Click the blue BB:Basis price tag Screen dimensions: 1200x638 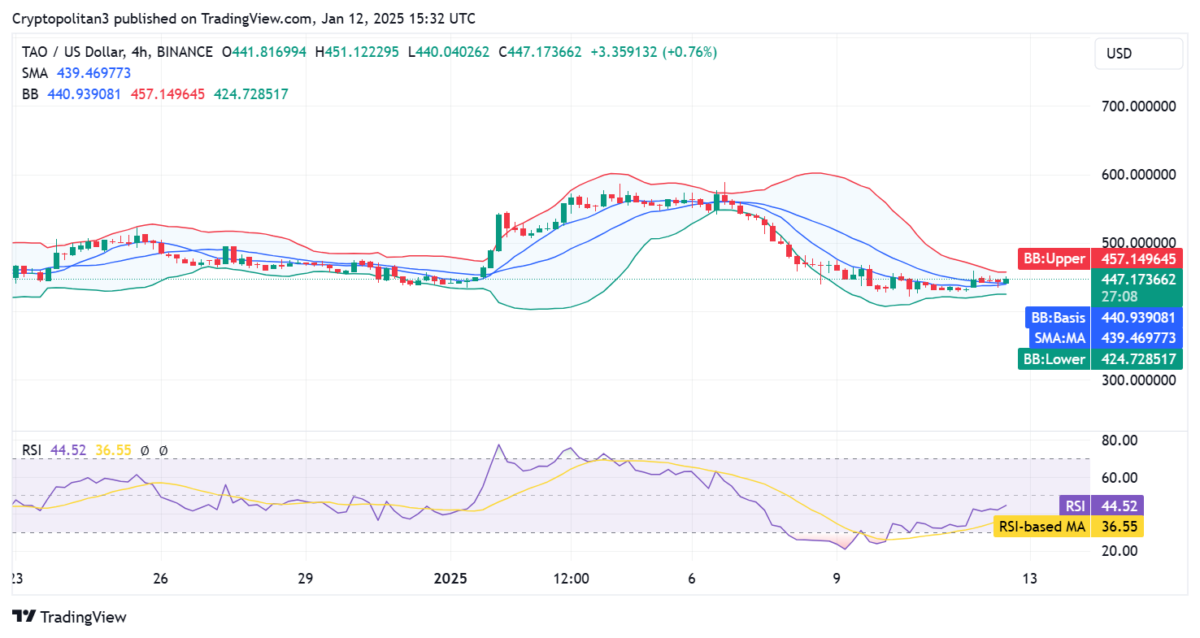[1057, 317]
